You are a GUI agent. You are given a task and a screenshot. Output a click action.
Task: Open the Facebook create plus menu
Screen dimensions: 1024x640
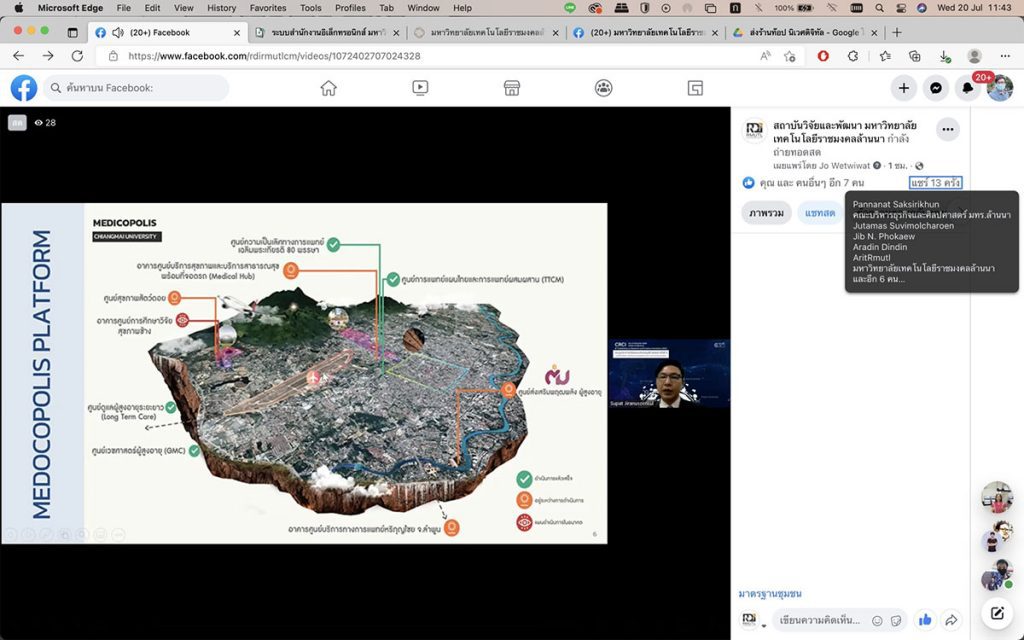[903, 88]
